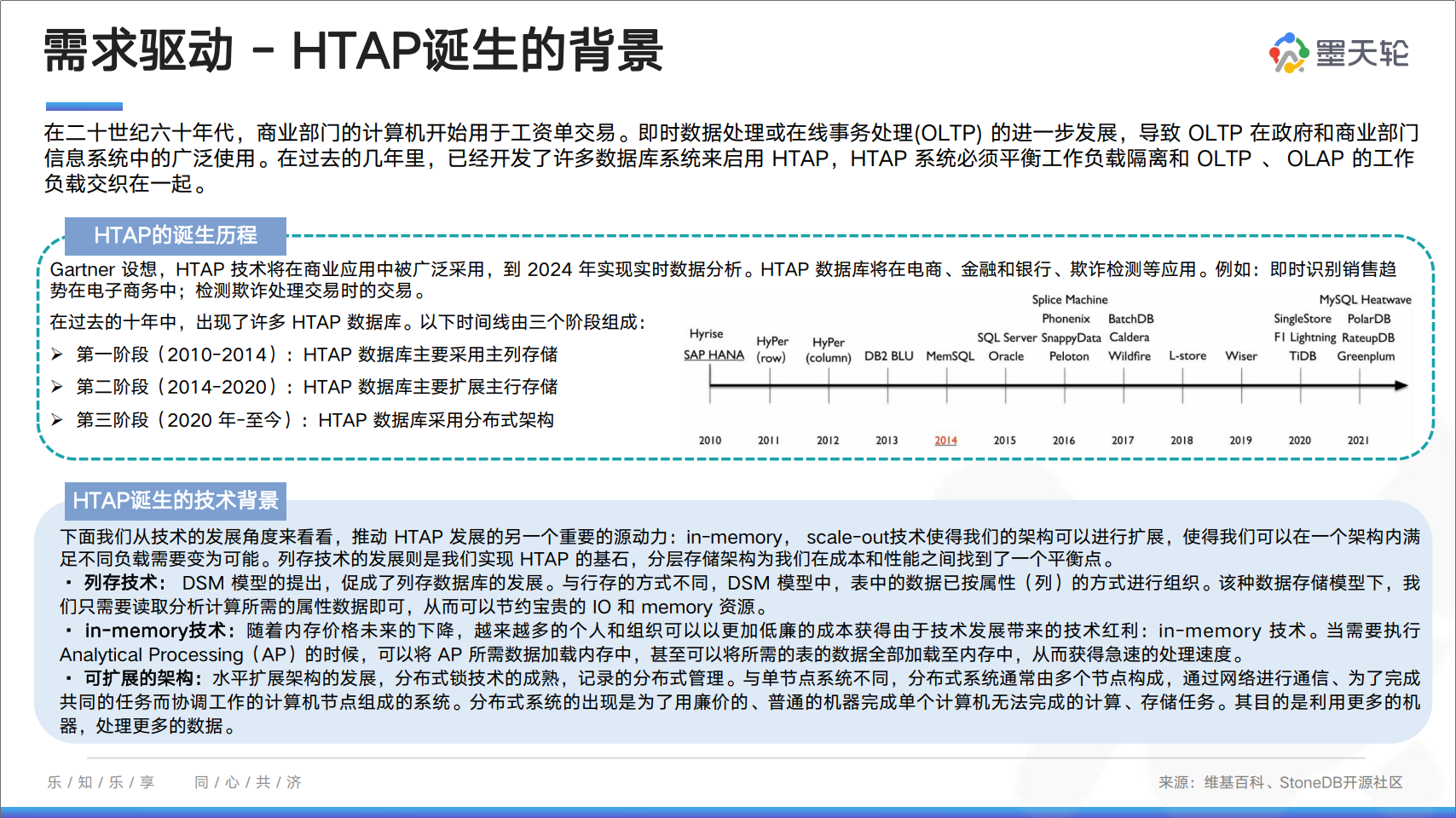Click the 第三阶段（2020 年-至今）bullet line
The width and height of the screenshot is (1456, 818).
[x=303, y=420]
